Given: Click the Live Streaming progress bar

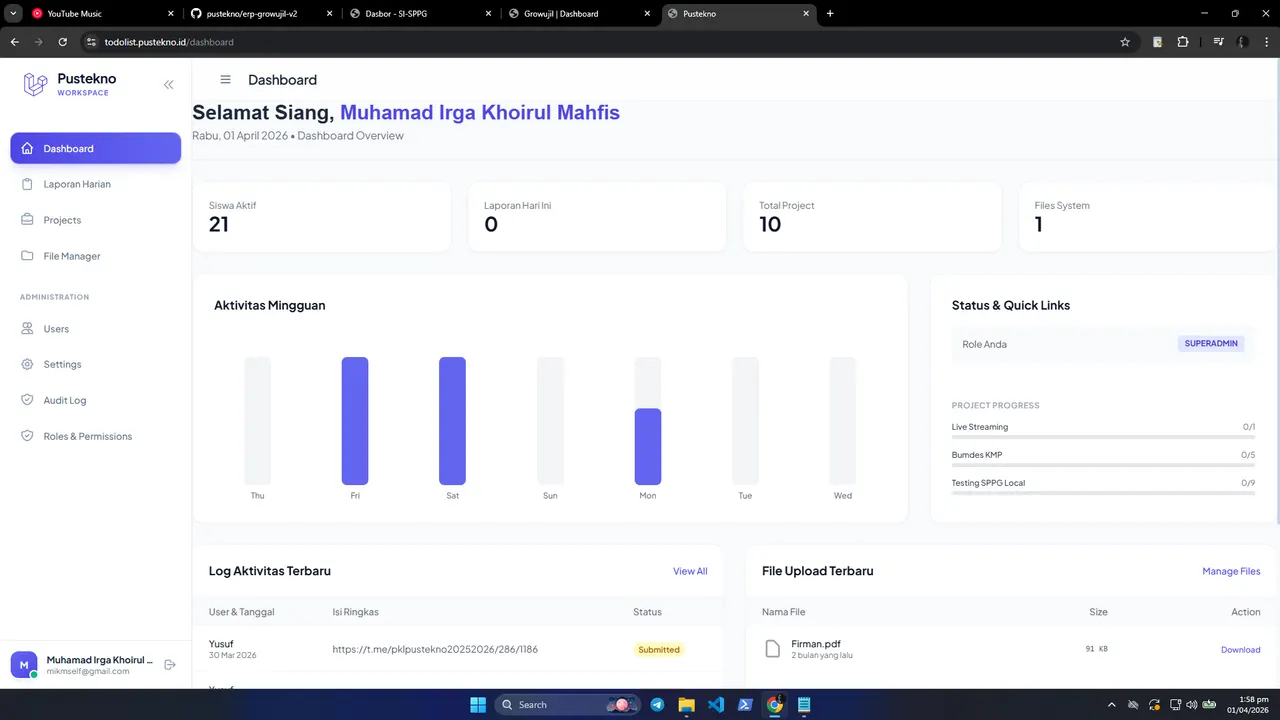Looking at the screenshot, I should [1103, 437].
